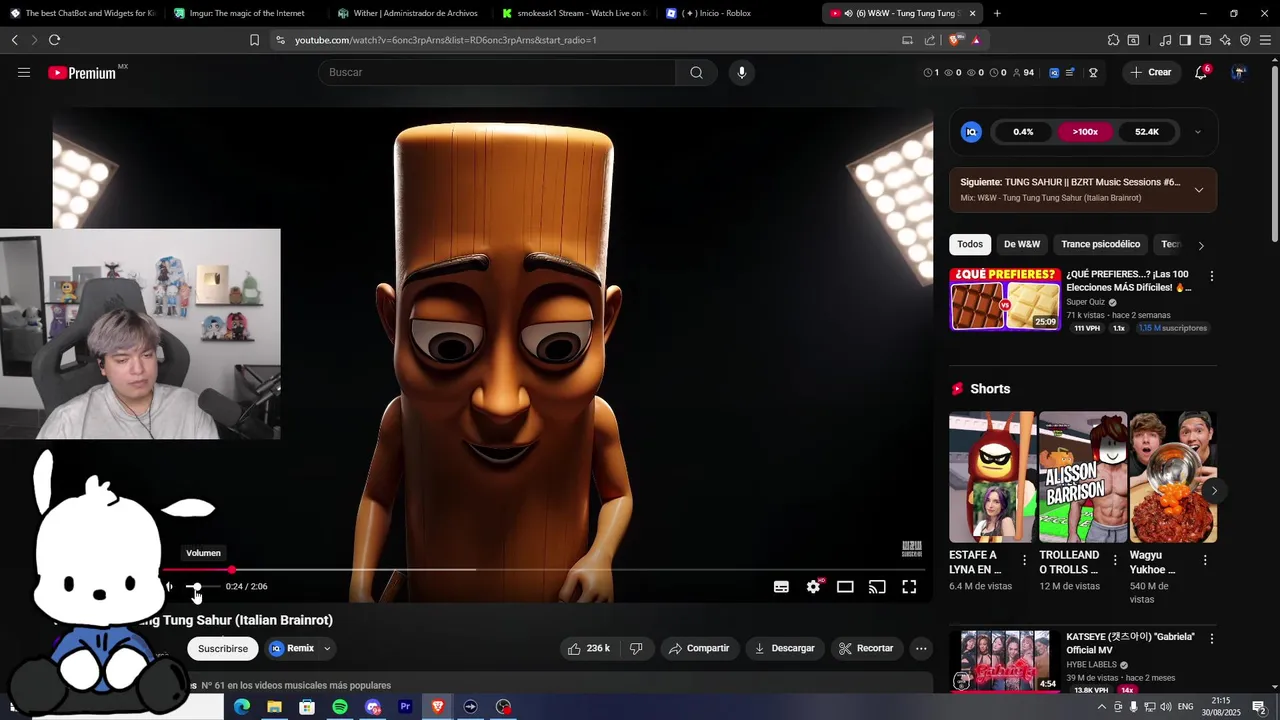Image resolution: width=1280 pixels, height=720 pixels.
Task: Open the browser media control music-note icon
Action: 1165,40
